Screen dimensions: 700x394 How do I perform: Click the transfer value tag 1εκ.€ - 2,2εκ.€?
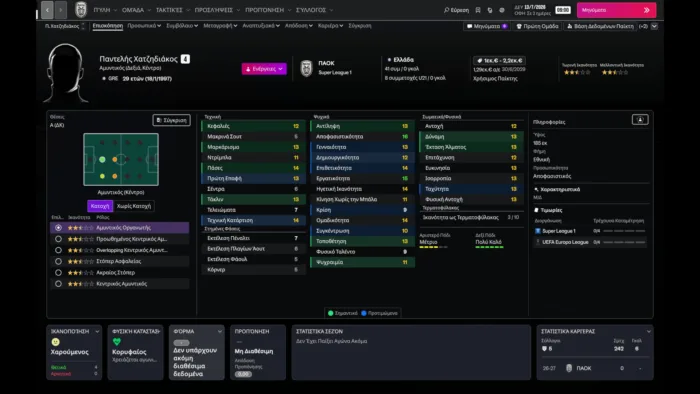coord(499,60)
